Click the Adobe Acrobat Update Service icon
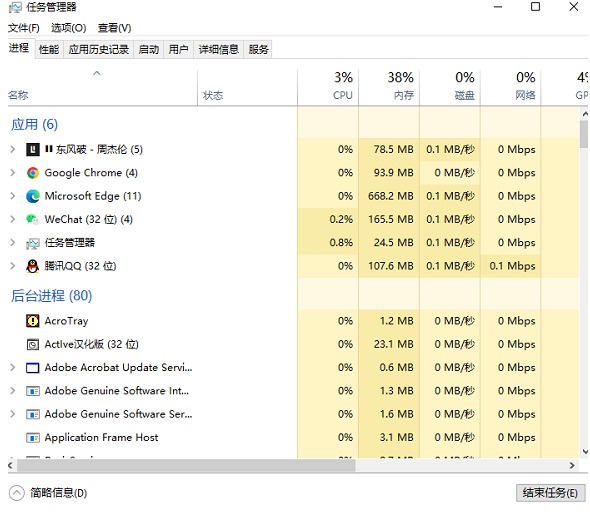590x520 pixels. click(33, 368)
